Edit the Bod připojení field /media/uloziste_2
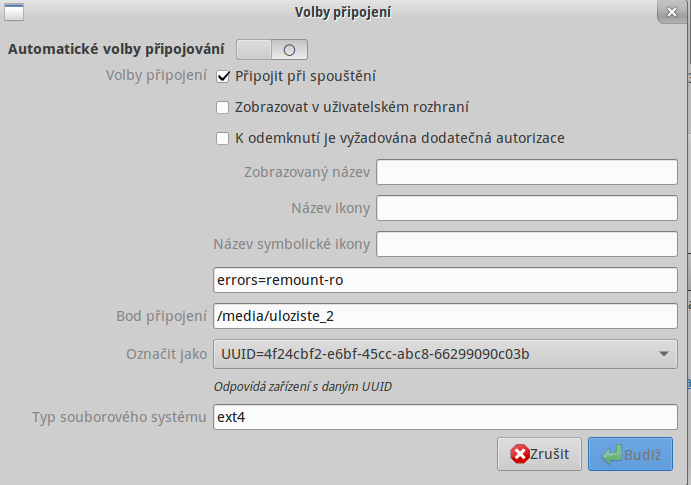This screenshot has height=485, width=691. (445, 316)
